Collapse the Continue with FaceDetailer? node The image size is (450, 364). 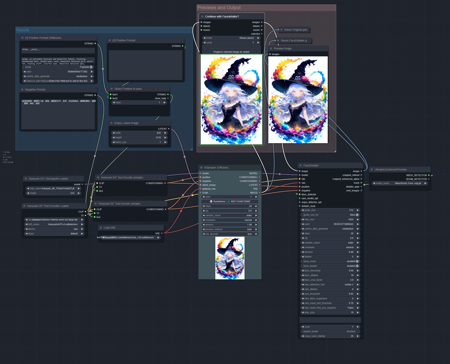pyautogui.click(x=202, y=16)
